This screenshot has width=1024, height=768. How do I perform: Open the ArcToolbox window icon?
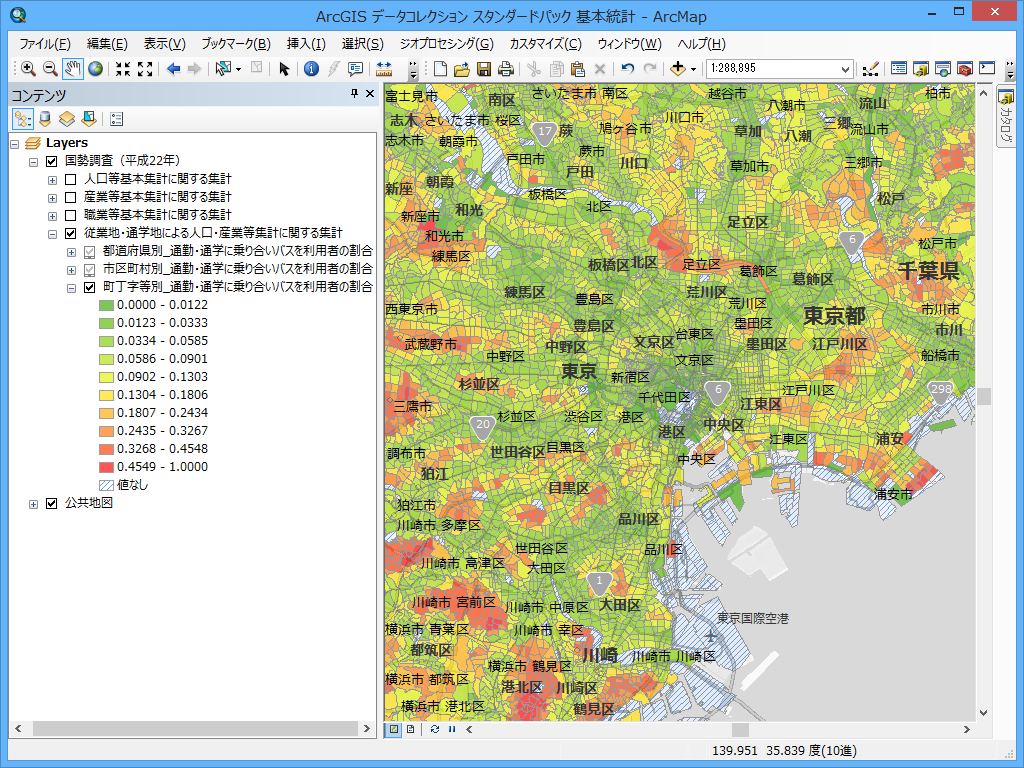click(965, 69)
